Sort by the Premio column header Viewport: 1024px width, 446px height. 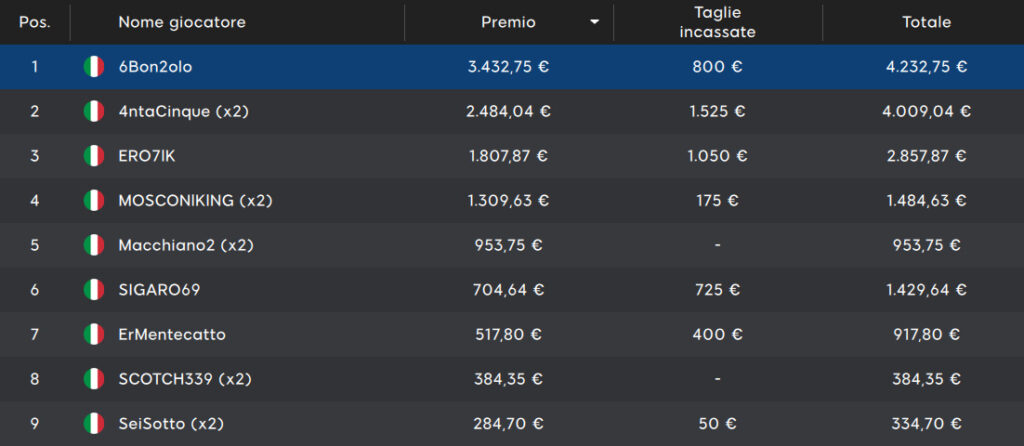[x=508, y=22]
